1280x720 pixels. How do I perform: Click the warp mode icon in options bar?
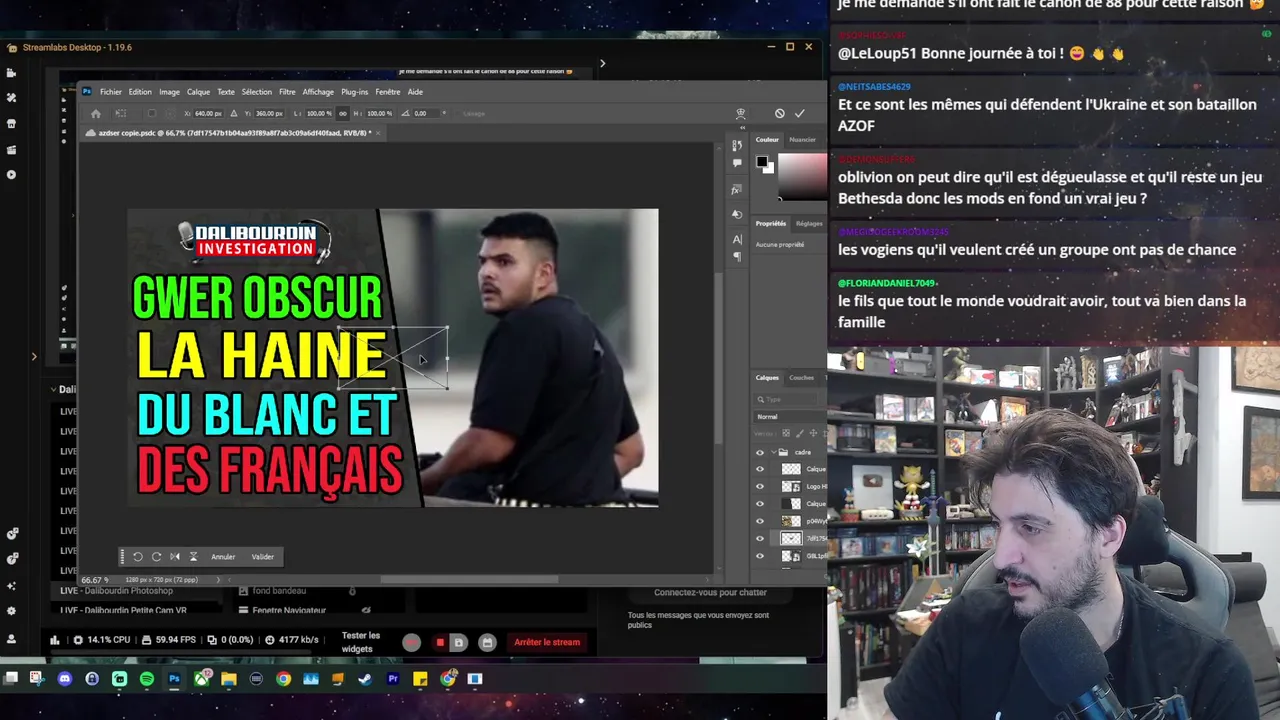[x=741, y=113]
